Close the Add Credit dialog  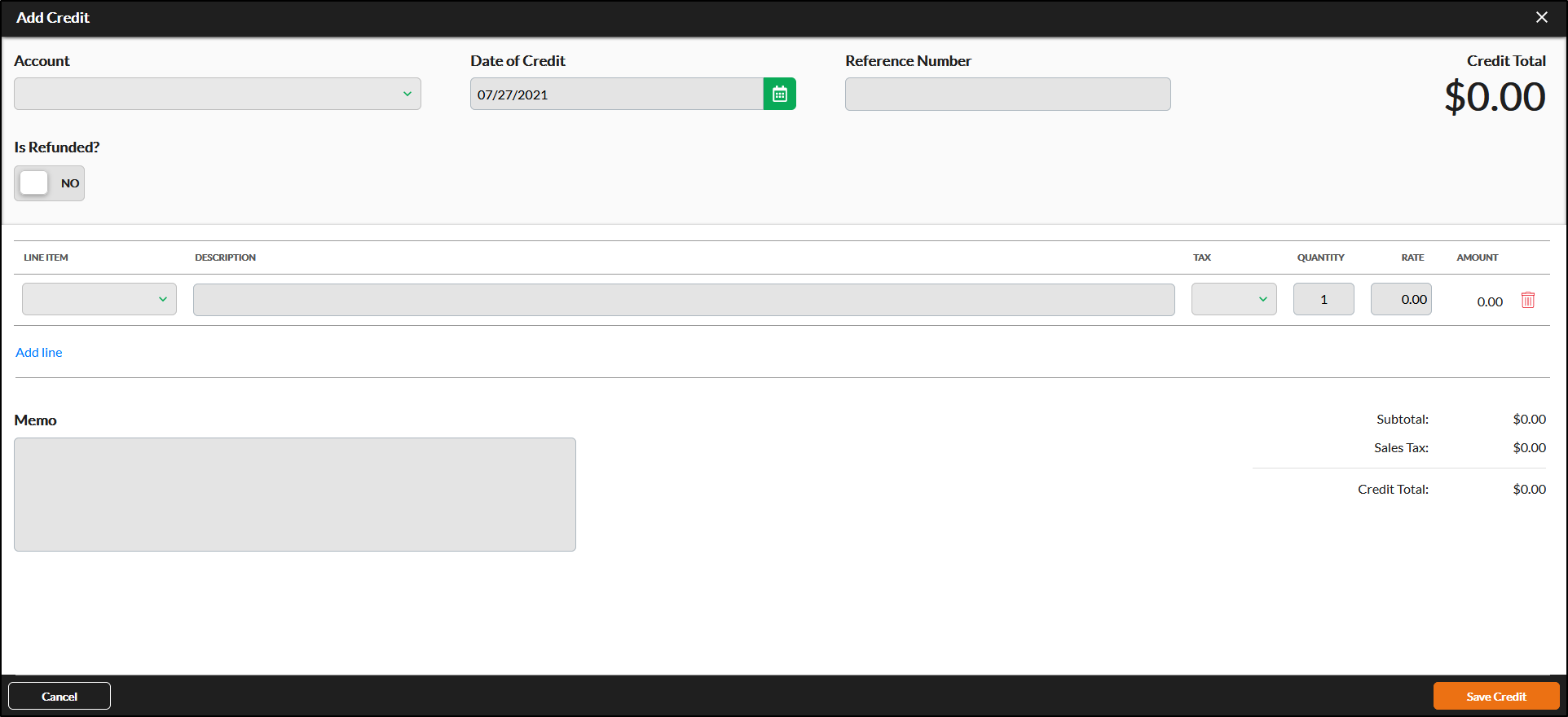coord(1541,17)
